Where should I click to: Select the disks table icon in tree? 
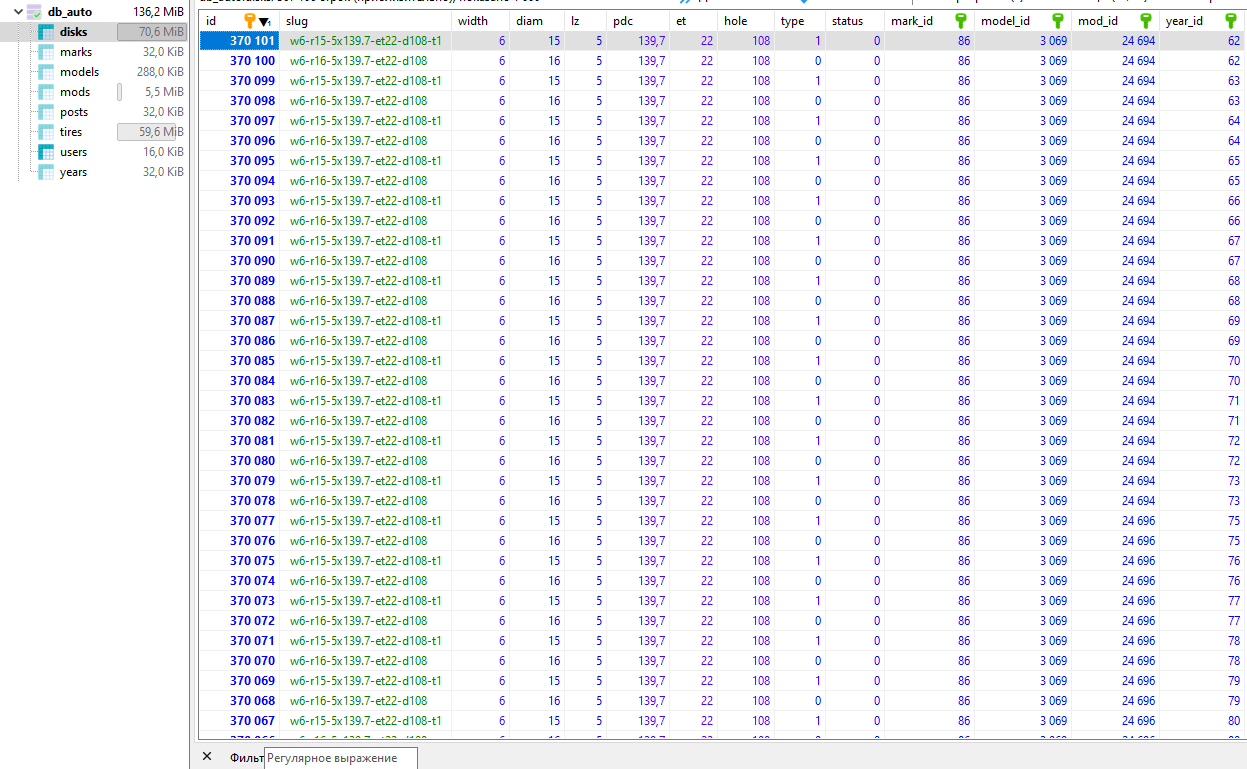click(46, 32)
